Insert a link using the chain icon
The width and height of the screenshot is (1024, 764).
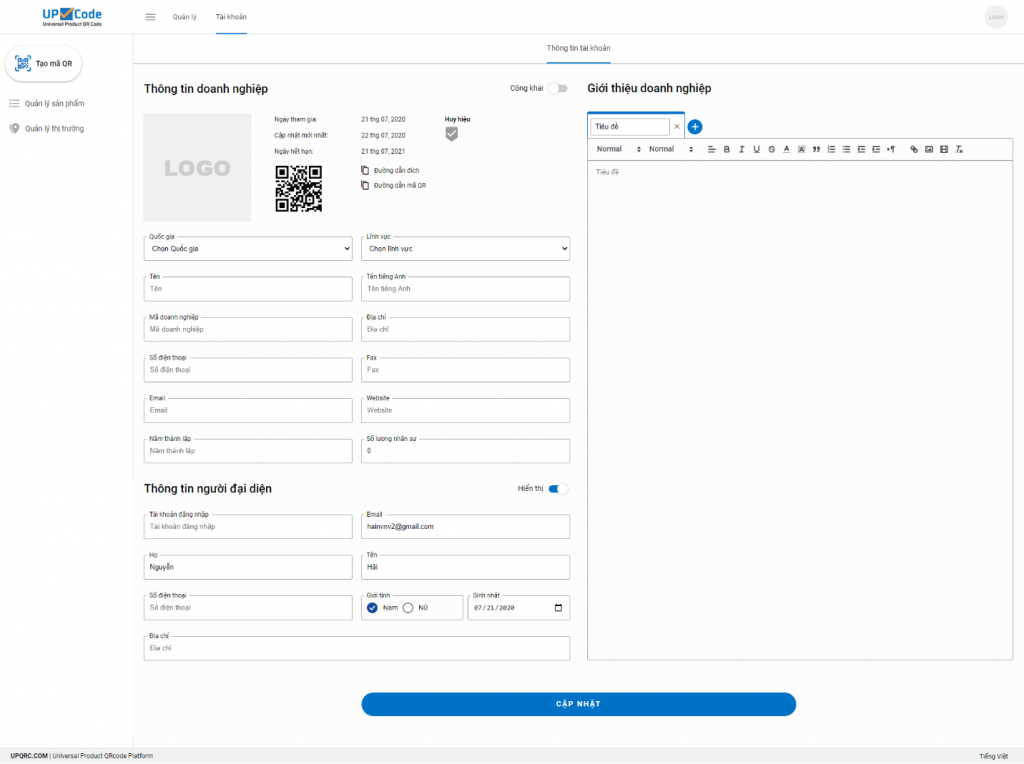click(x=915, y=148)
